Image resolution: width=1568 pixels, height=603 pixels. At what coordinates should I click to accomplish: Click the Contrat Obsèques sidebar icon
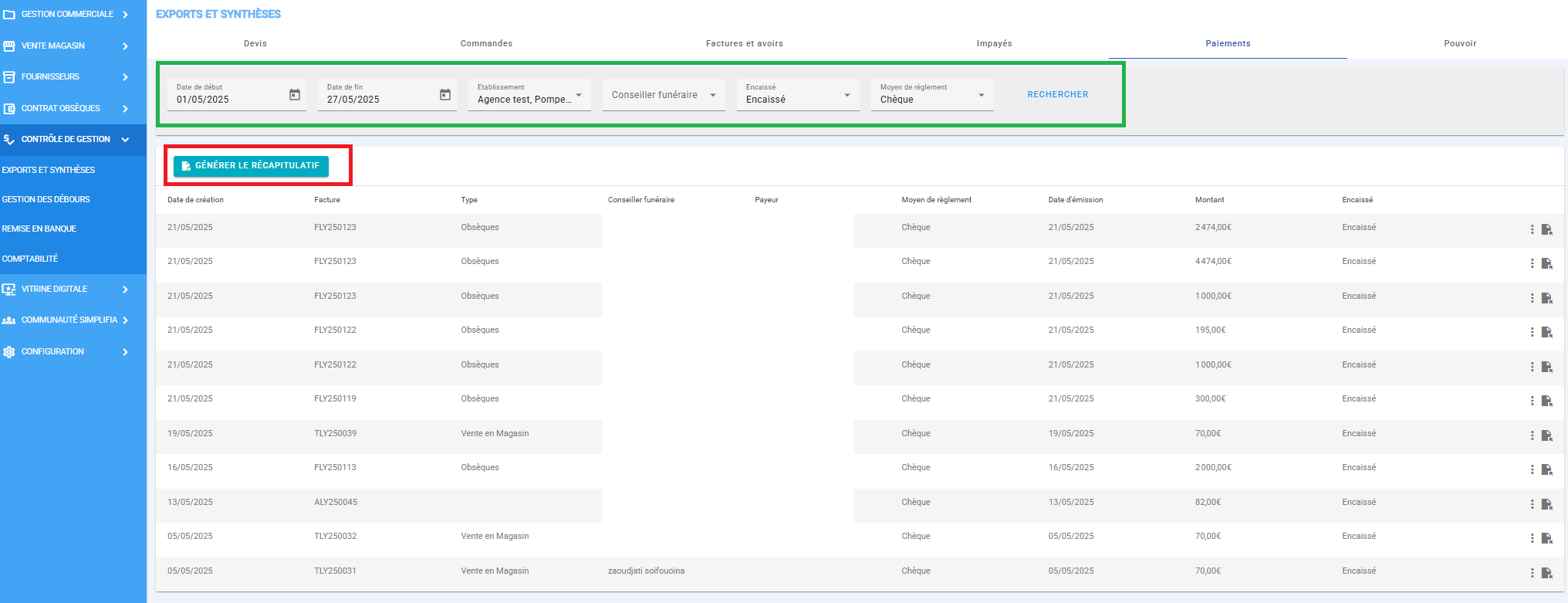(9, 108)
